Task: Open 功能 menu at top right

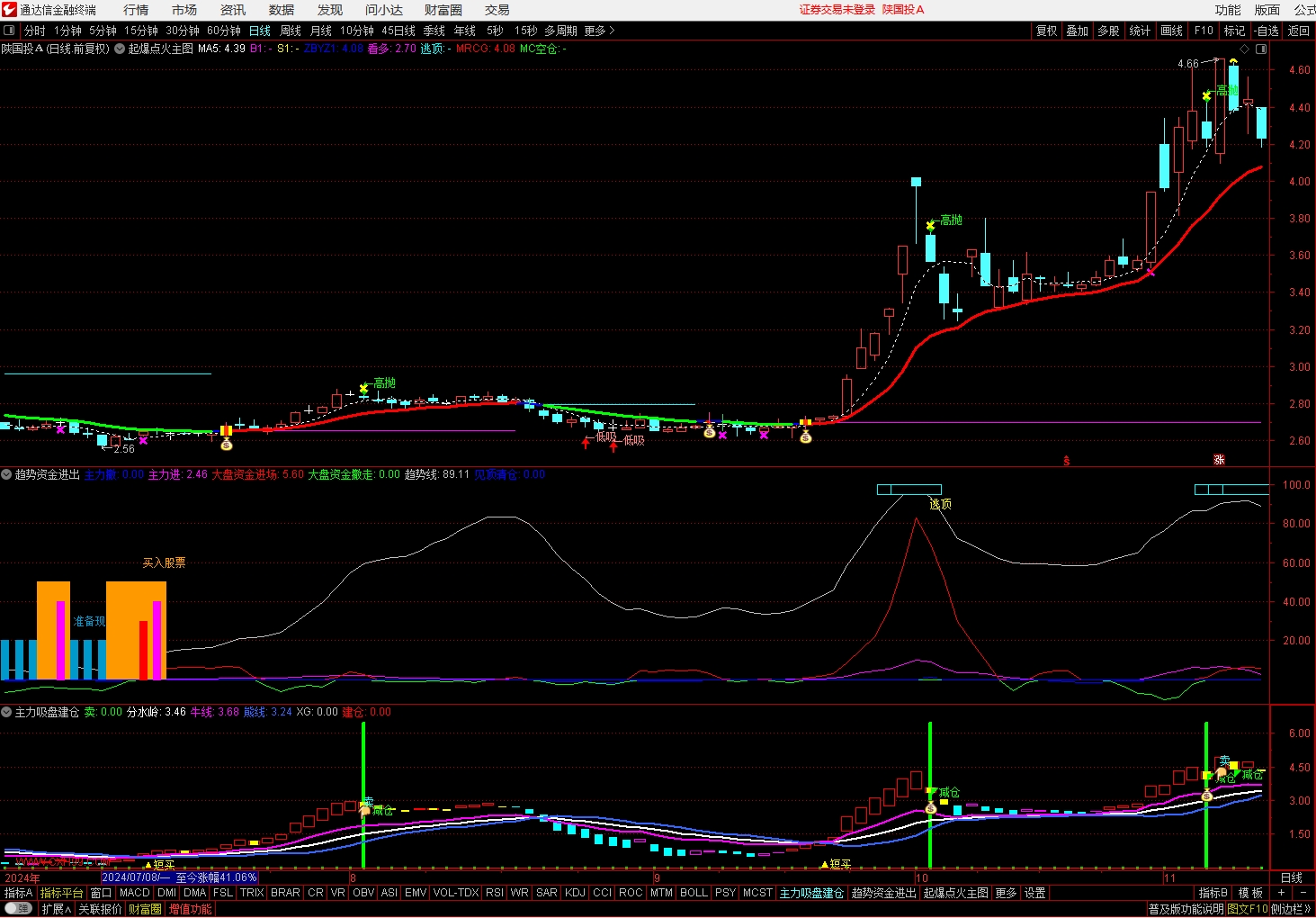Action: (x=1228, y=10)
